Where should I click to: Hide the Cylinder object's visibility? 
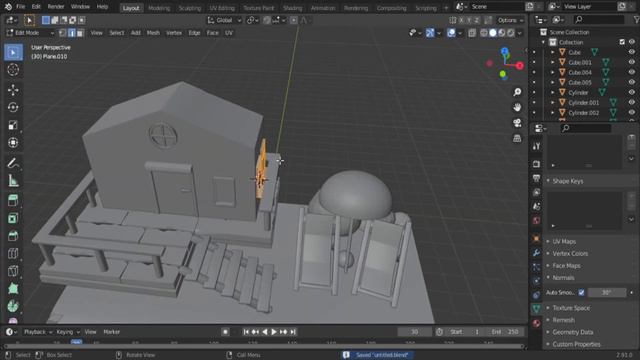[631, 93]
